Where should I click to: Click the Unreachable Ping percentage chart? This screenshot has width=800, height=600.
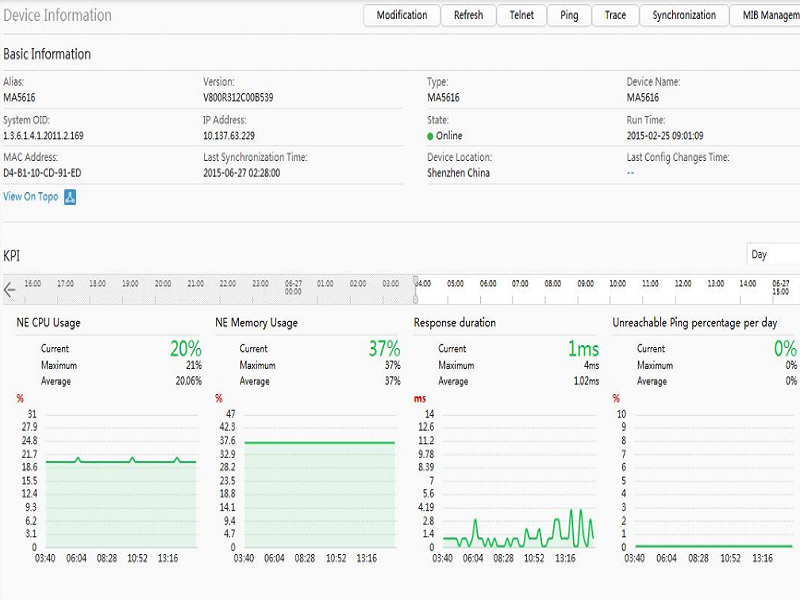point(713,481)
